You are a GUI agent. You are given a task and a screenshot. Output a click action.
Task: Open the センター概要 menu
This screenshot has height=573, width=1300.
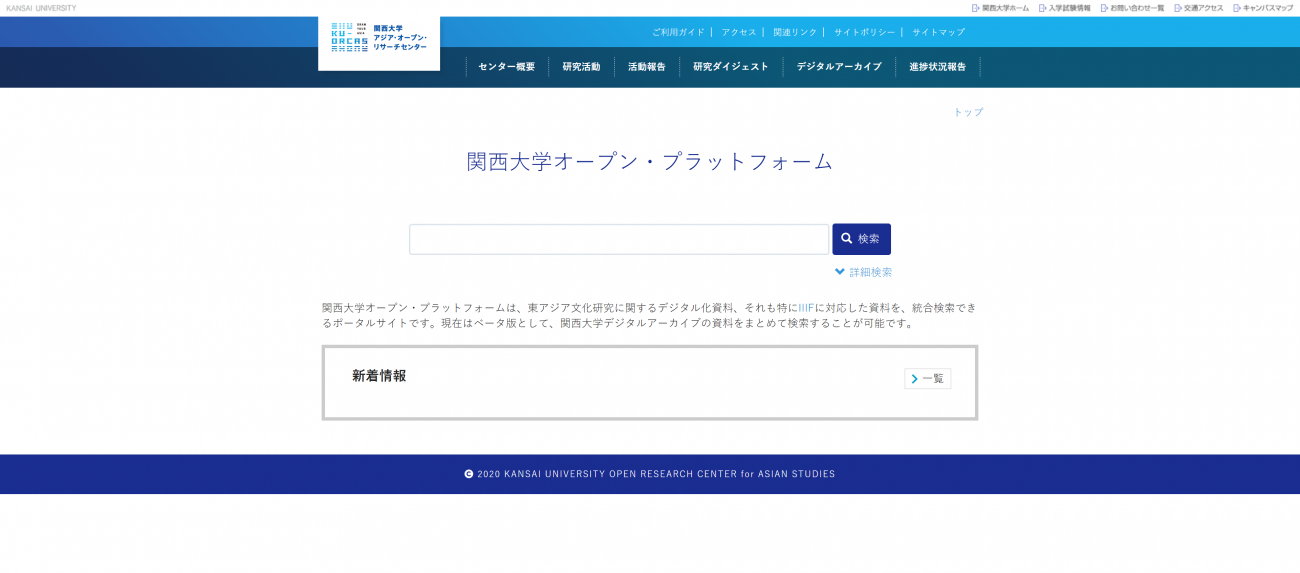tap(507, 67)
